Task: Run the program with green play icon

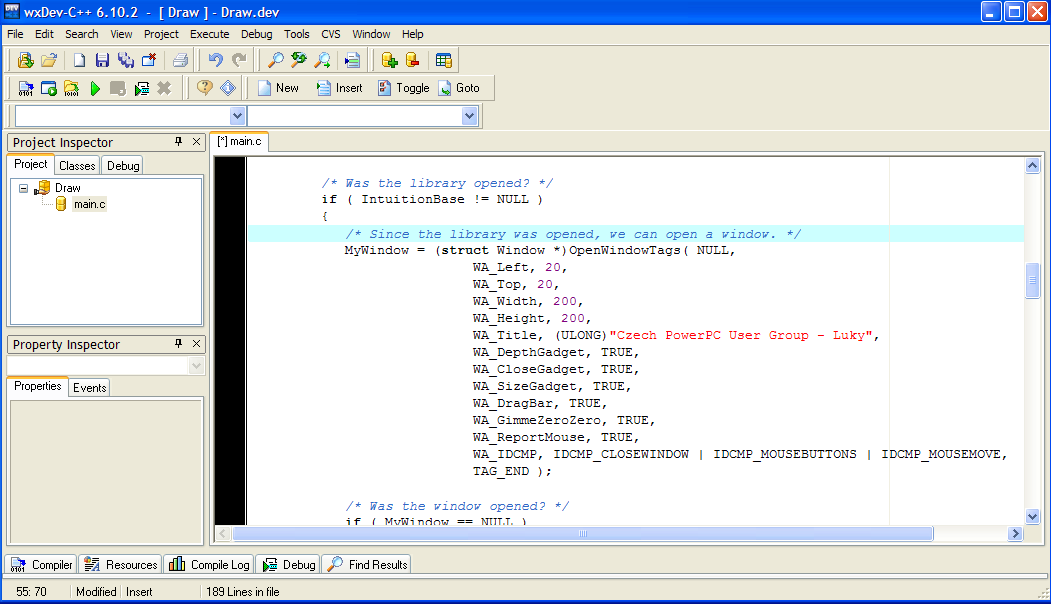Action: pos(95,88)
